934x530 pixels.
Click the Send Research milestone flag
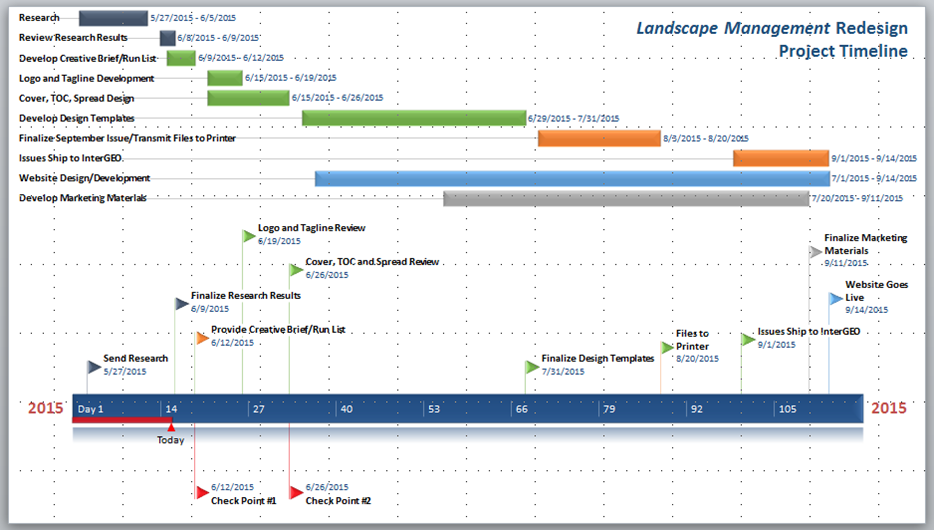93,367
